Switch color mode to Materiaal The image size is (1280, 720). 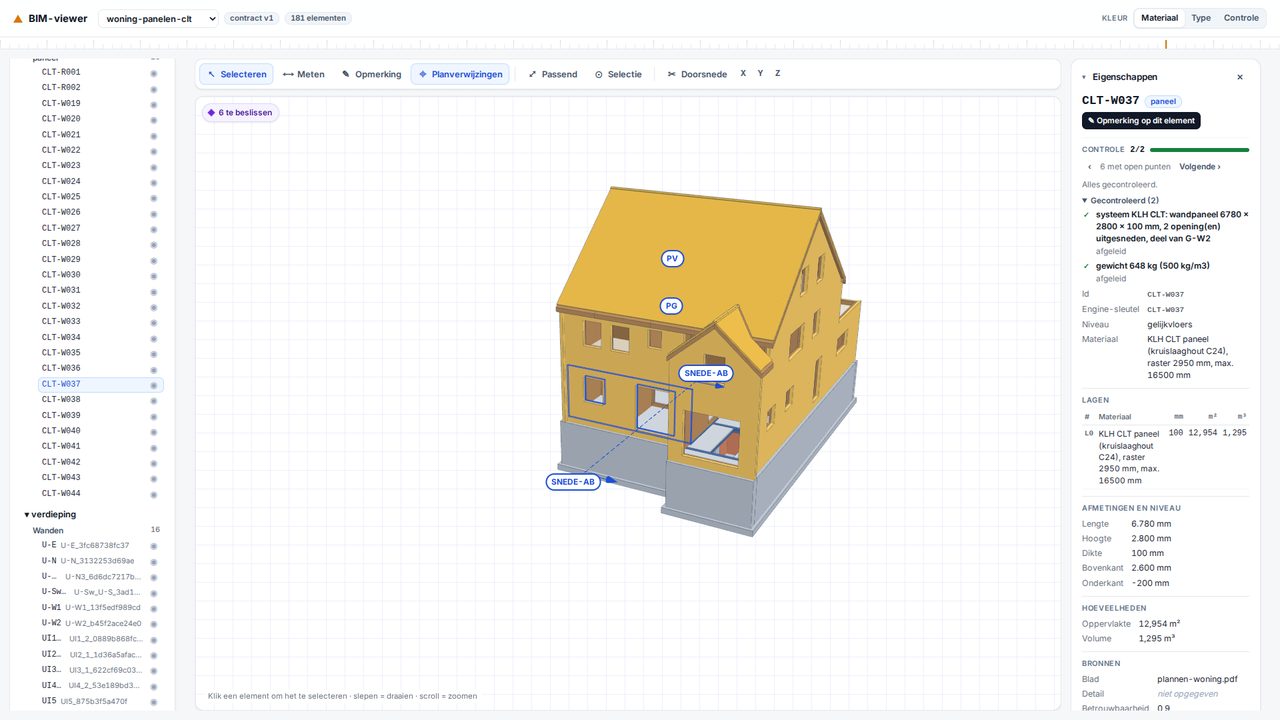[1159, 18]
